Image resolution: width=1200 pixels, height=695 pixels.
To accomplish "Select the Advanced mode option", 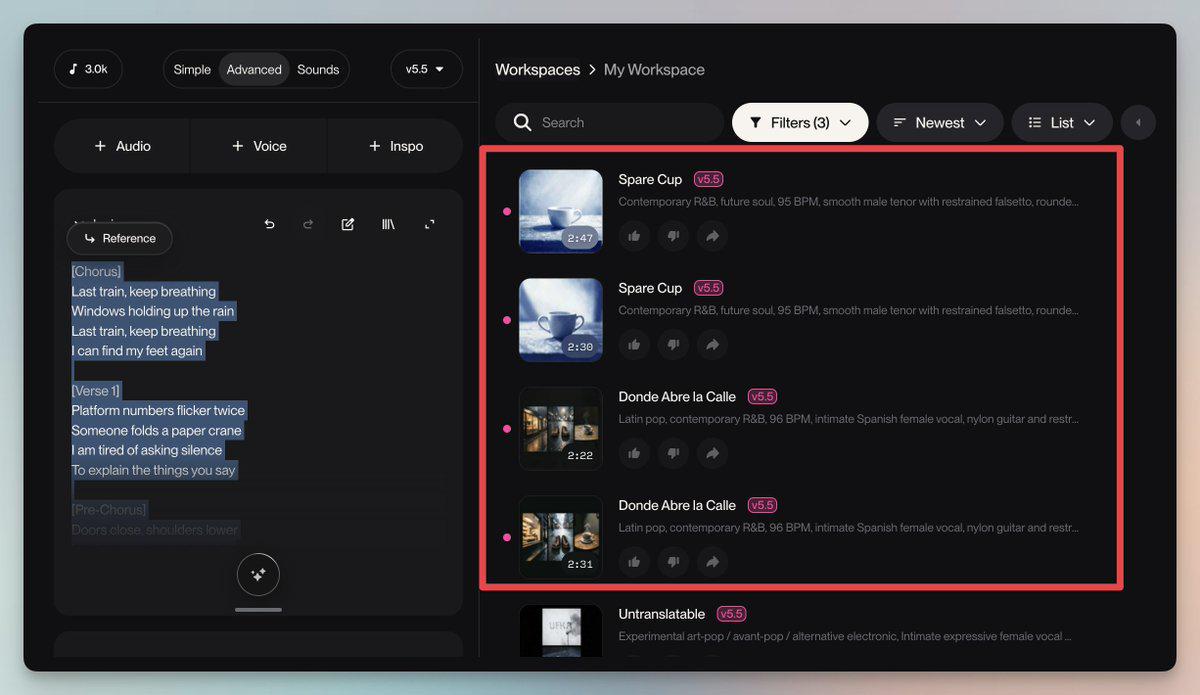I will [254, 69].
